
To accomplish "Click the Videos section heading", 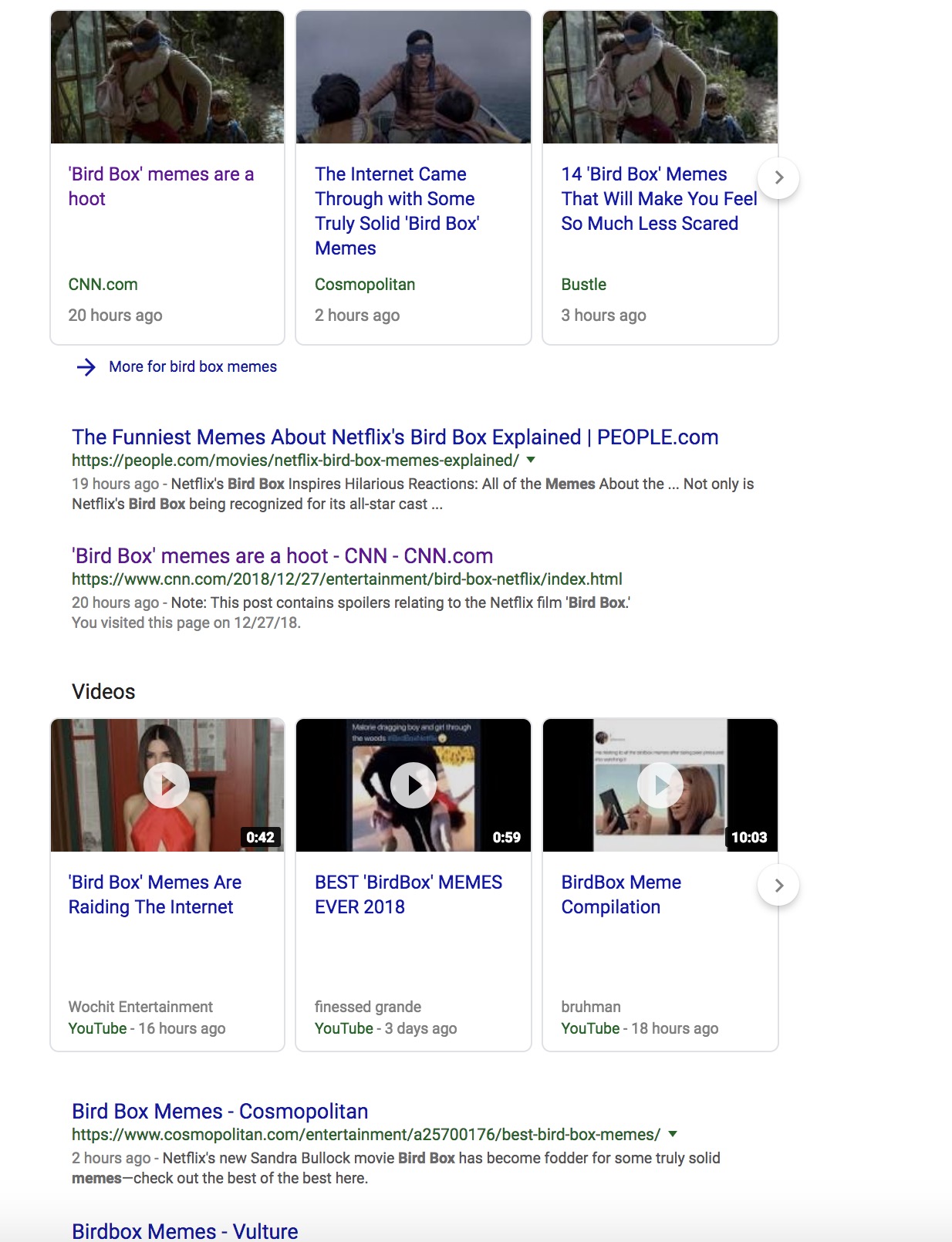I will click(103, 692).
